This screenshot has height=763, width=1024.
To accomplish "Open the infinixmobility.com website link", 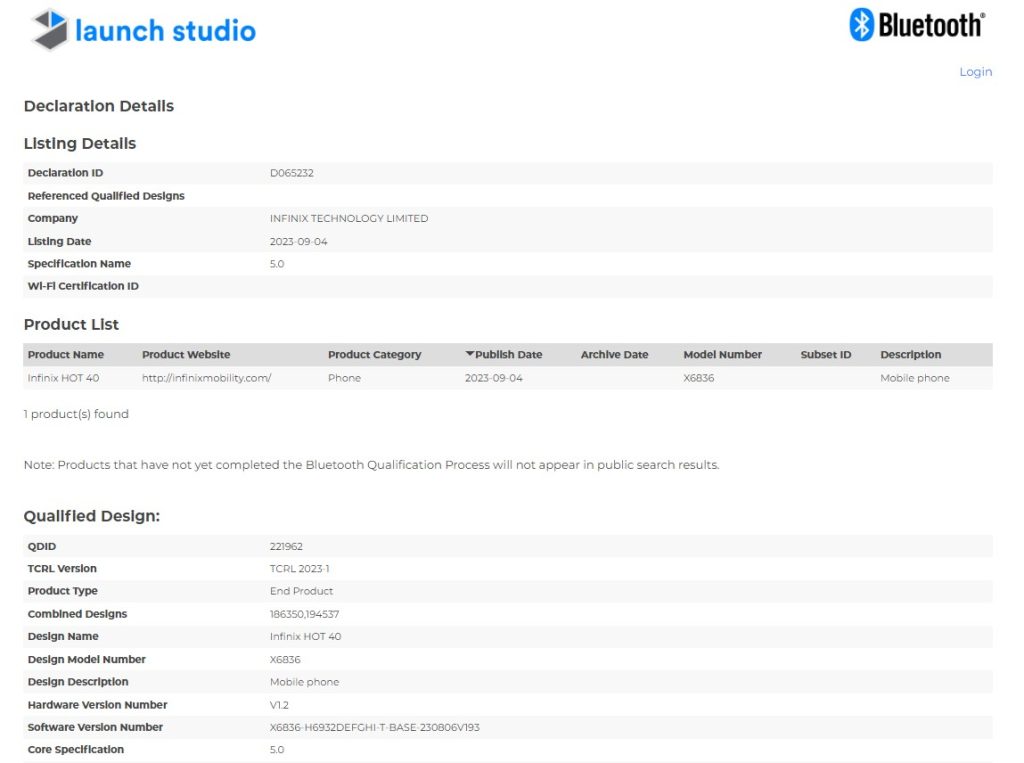I will coord(206,378).
